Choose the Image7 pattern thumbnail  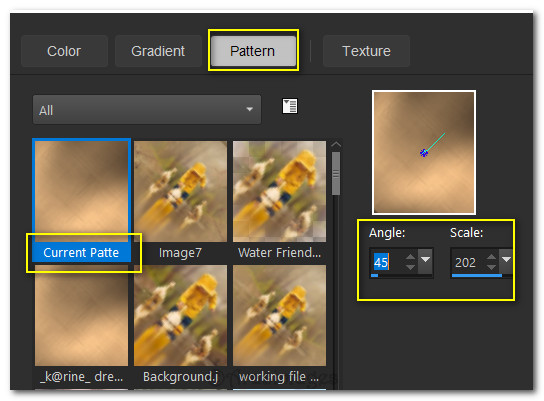click(180, 200)
